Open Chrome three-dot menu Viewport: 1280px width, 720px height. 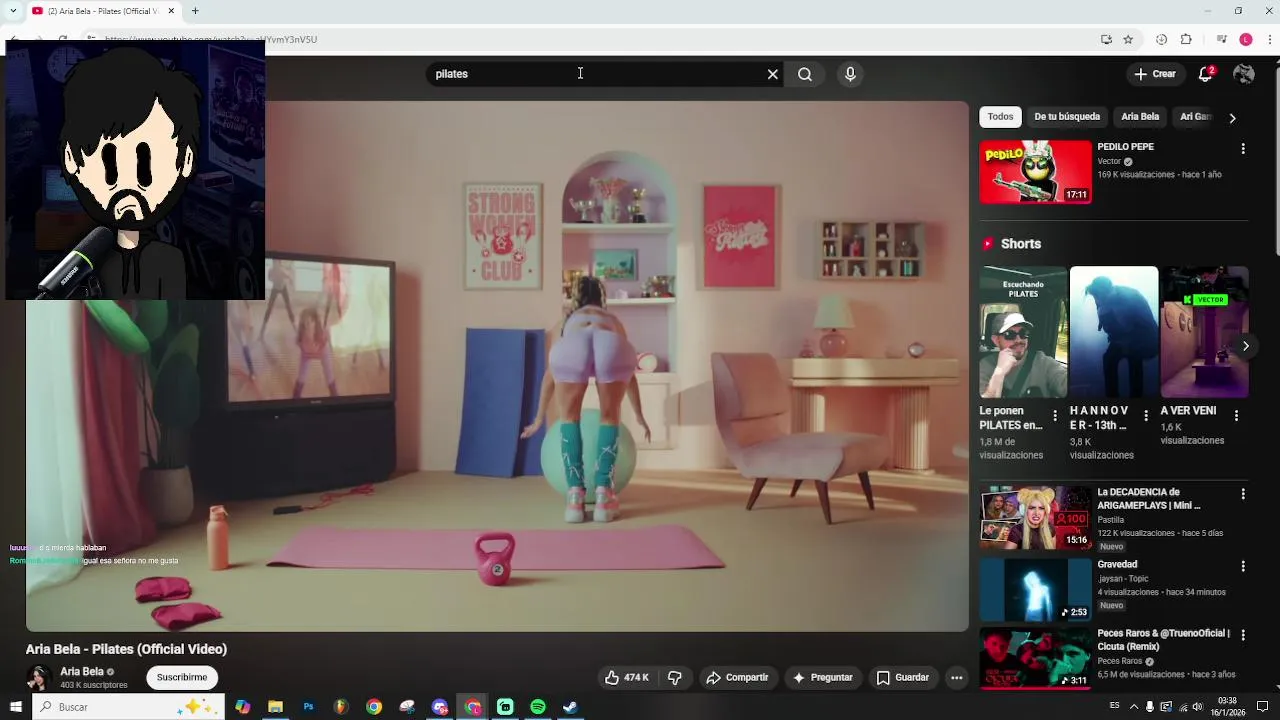tap(1268, 40)
